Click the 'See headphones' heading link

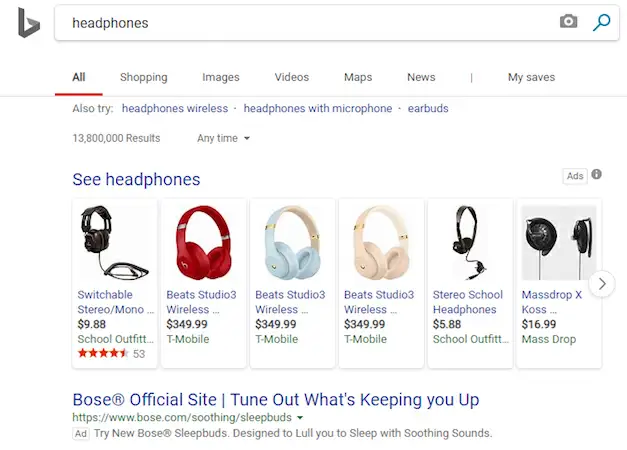pos(136,180)
